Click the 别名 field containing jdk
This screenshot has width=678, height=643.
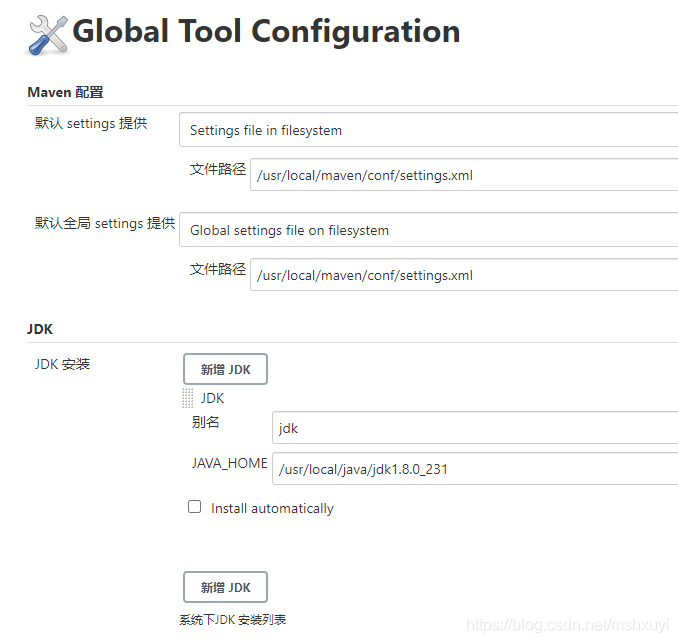pos(475,428)
